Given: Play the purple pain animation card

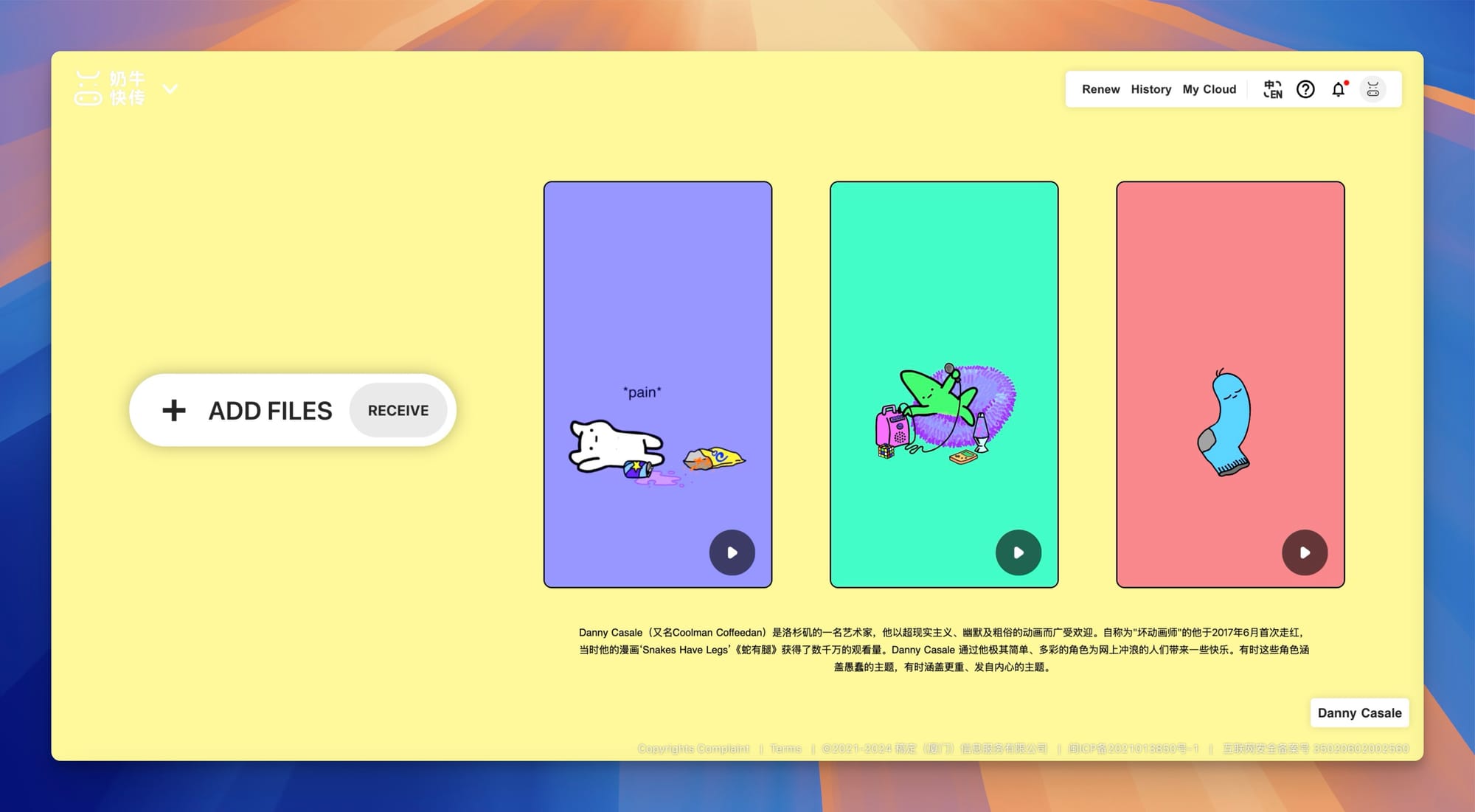Looking at the screenshot, I should (x=732, y=552).
